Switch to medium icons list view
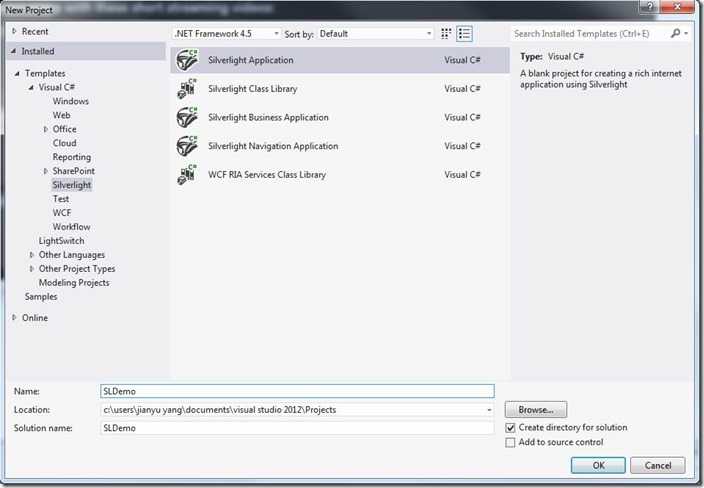704x488 pixels. (x=464, y=34)
